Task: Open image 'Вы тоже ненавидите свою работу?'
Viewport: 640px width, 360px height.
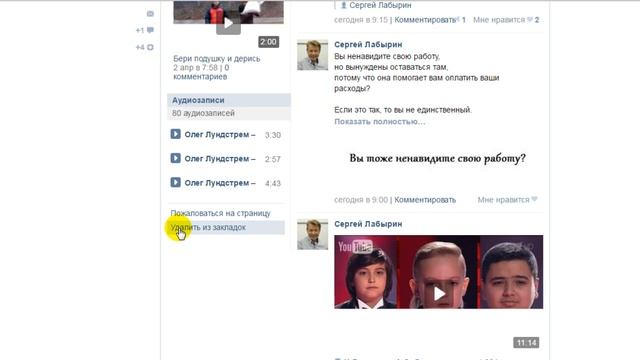Action: [438, 158]
